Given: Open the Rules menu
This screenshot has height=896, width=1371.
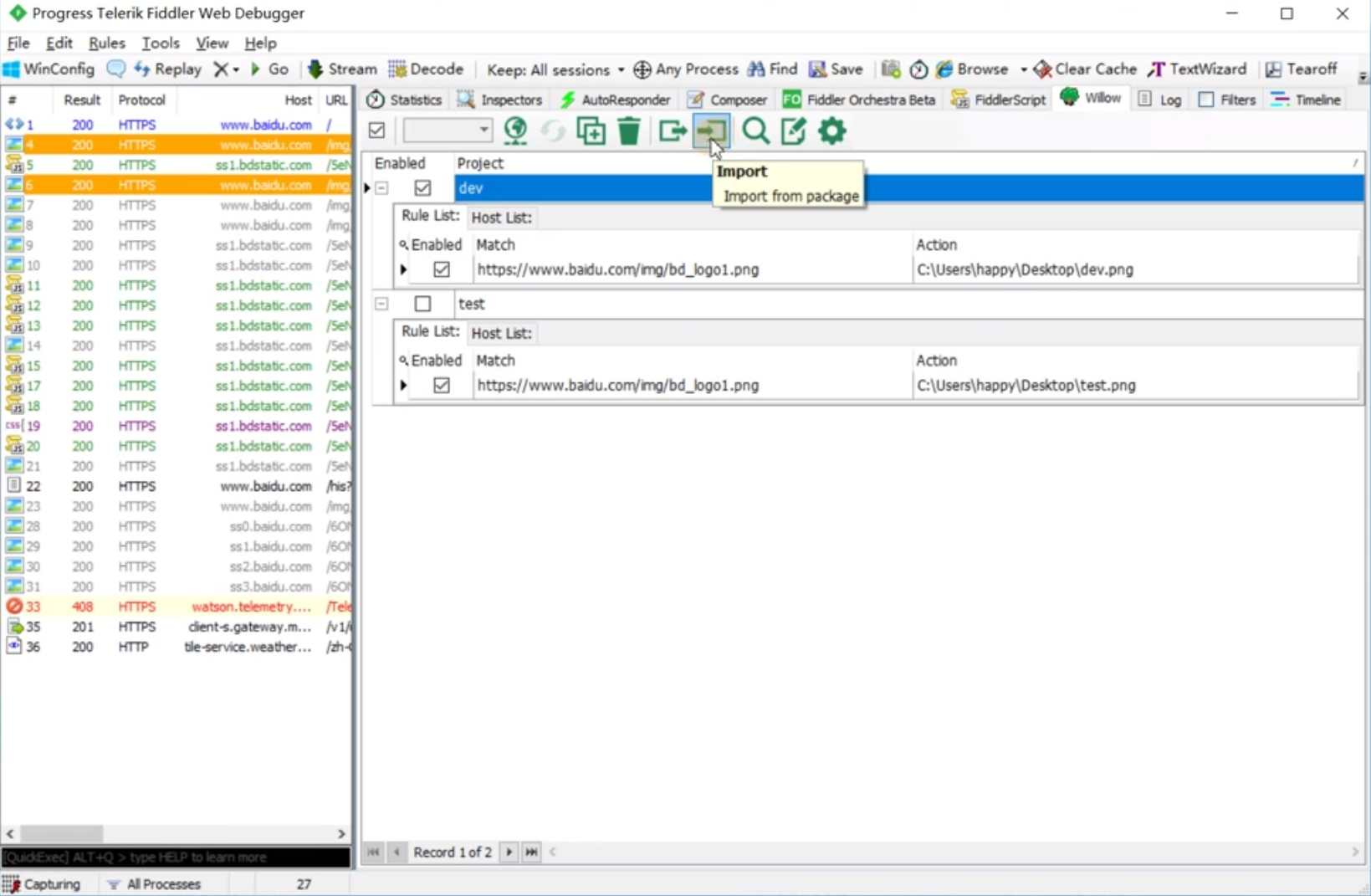Looking at the screenshot, I should 106,43.
